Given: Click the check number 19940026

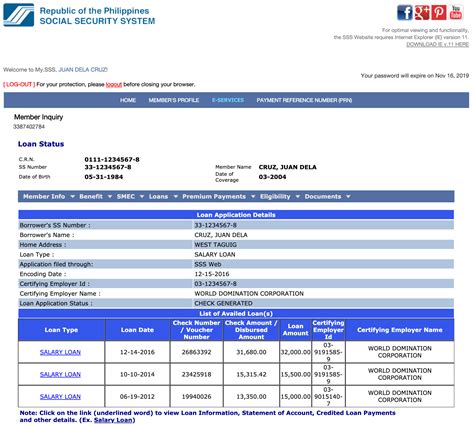Looking at the screenshot, I should [196, 397].
